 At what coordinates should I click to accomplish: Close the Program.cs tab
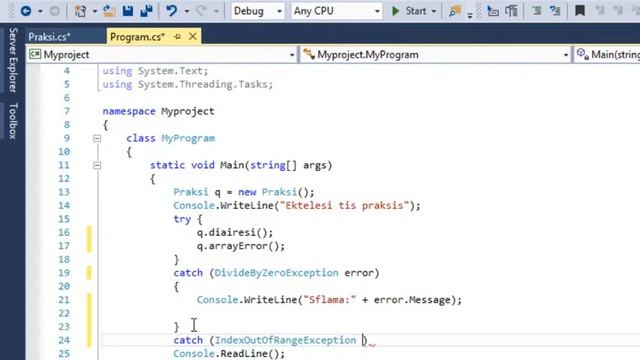coord(193,37)
